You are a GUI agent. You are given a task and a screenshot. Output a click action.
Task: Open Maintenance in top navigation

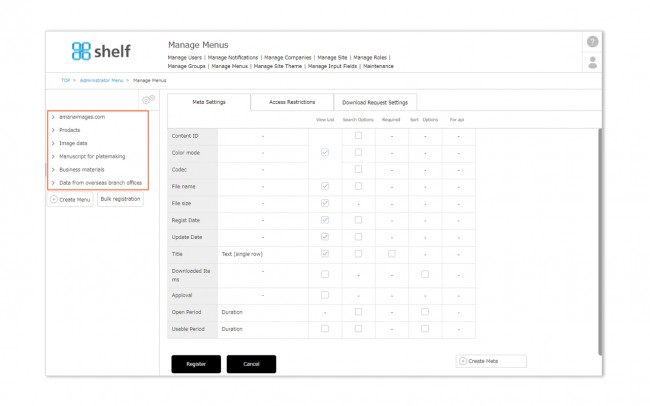pos(378,66)
